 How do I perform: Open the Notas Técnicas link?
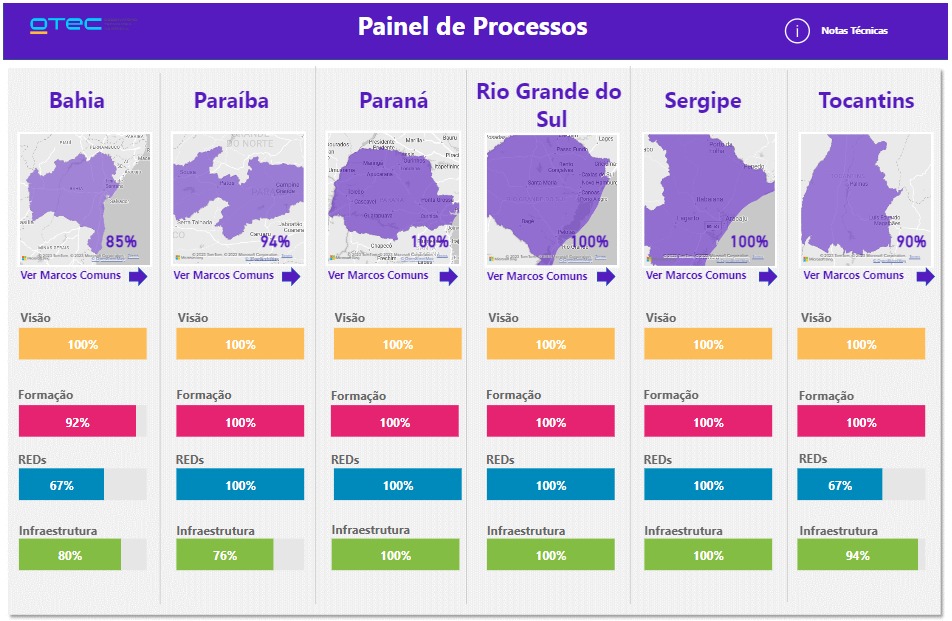[x=854, y=31]
